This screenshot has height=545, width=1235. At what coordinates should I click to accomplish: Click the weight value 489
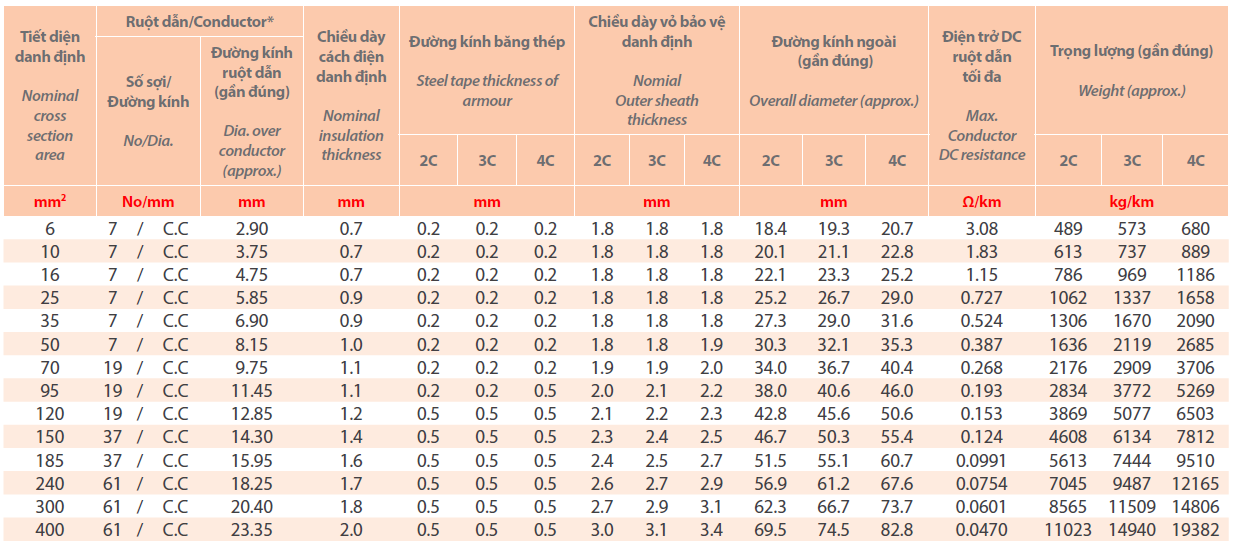pyautogui.click(x=1068, y=229)
